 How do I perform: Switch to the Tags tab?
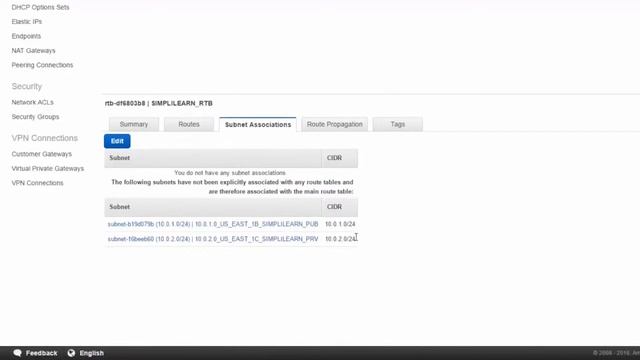pos(398,124)
